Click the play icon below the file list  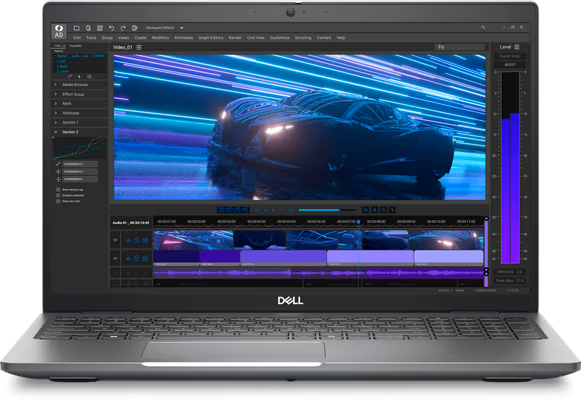pyautogui.click(x=79, y=76)
